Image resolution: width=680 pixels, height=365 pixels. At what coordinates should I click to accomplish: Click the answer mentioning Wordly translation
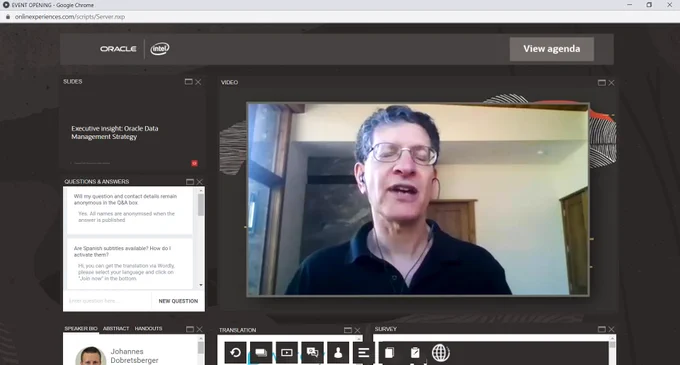point(126,272)
